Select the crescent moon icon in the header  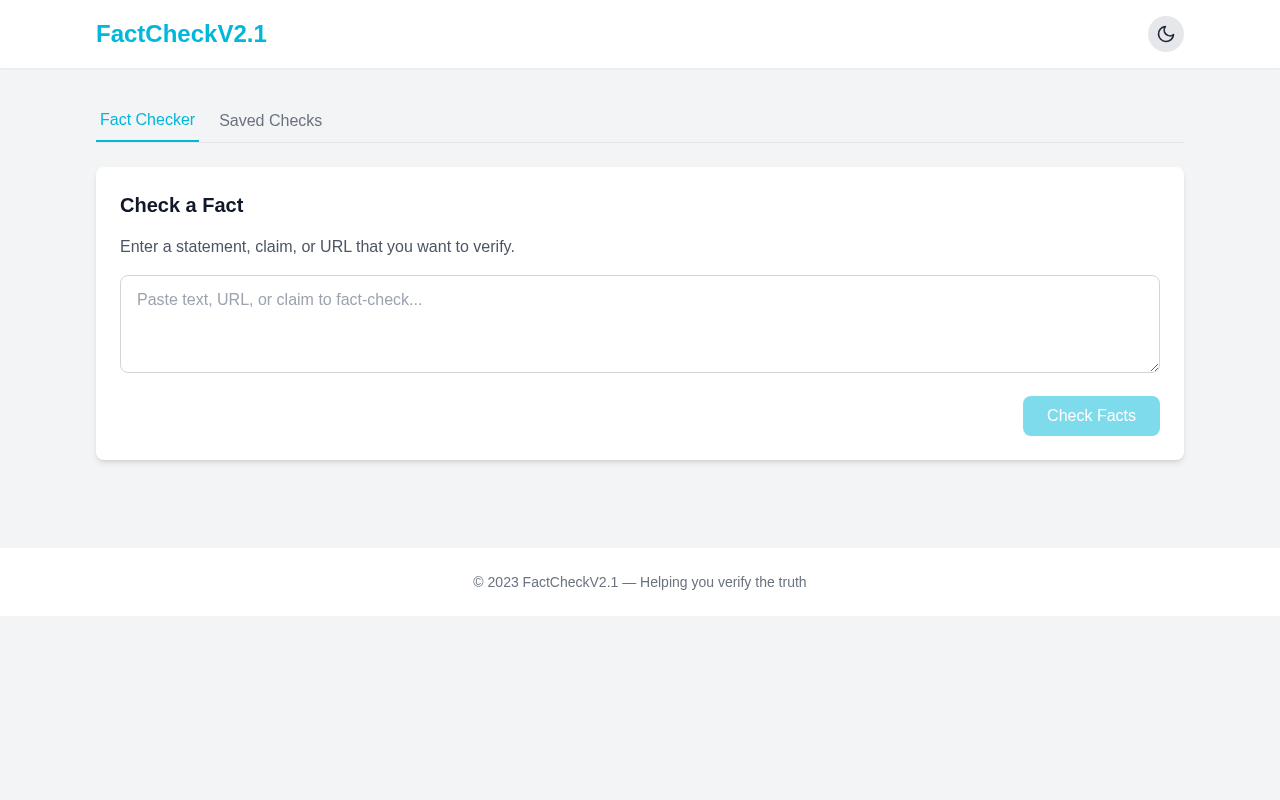click(1165, 33)
